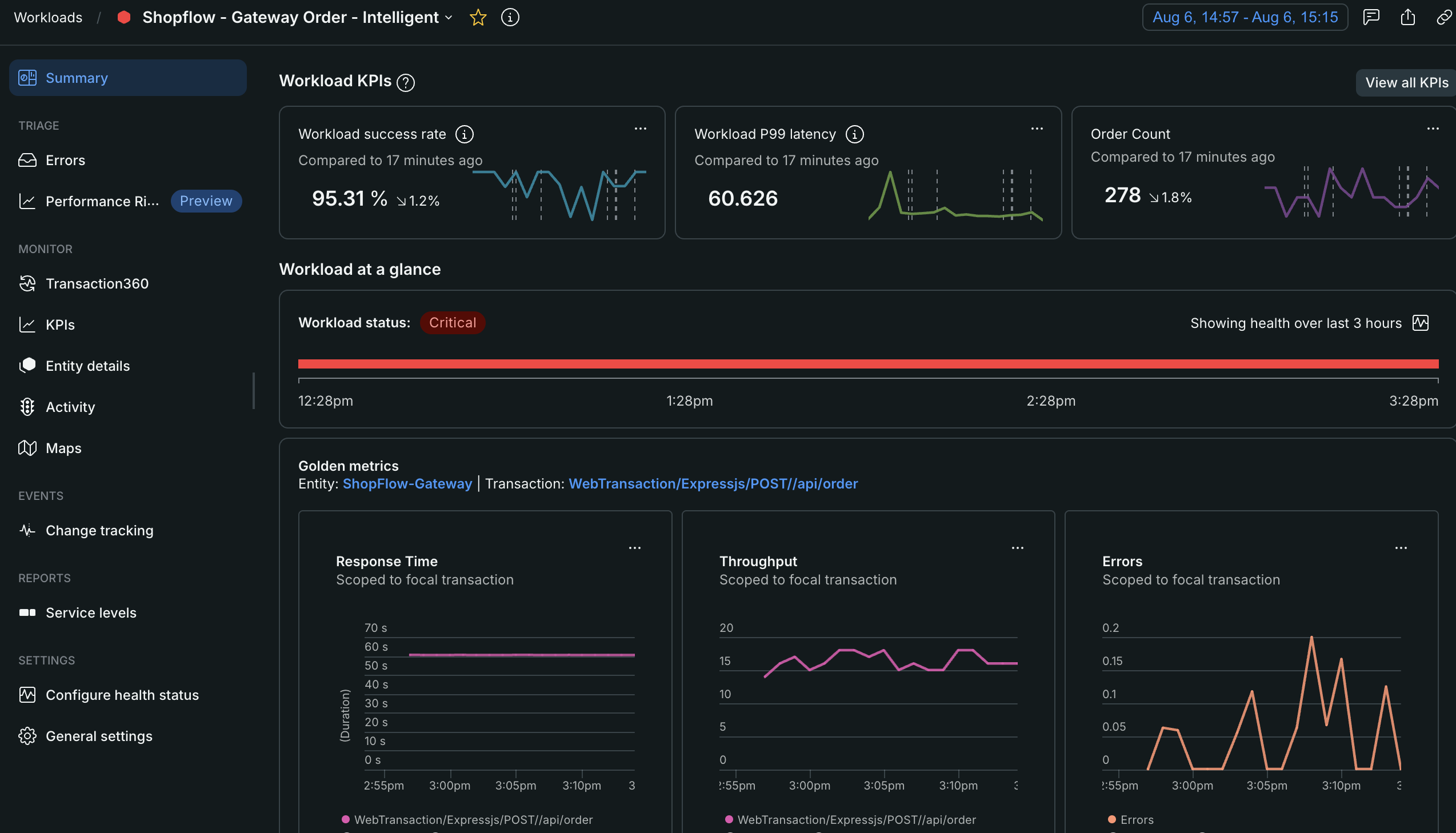
Task: Click the Performance chart icon in sidebar
Action: click(27, 201)
